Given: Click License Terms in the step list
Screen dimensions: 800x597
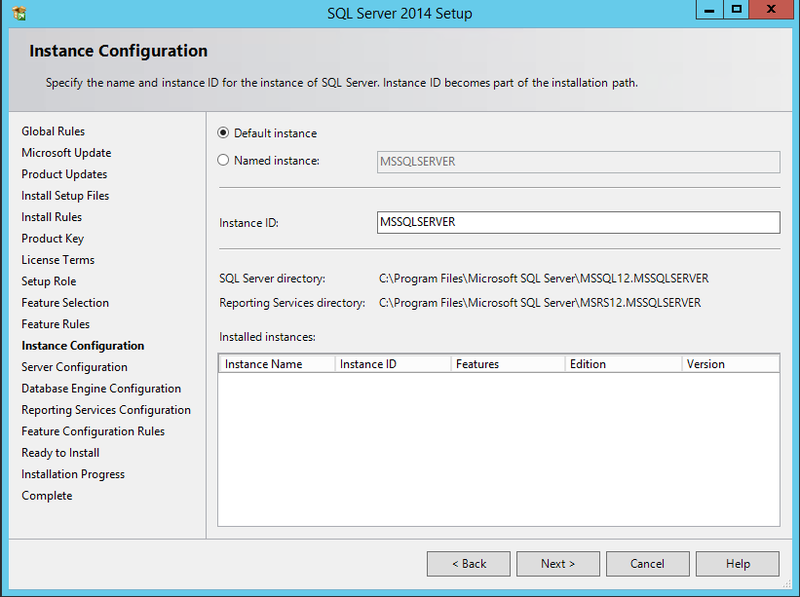Looking at the screenshot, I should pyautogui.click(x=58, y=260).
